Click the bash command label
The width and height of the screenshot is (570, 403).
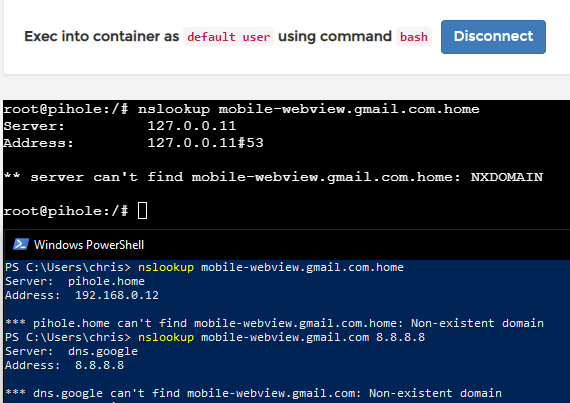(414, 37)
